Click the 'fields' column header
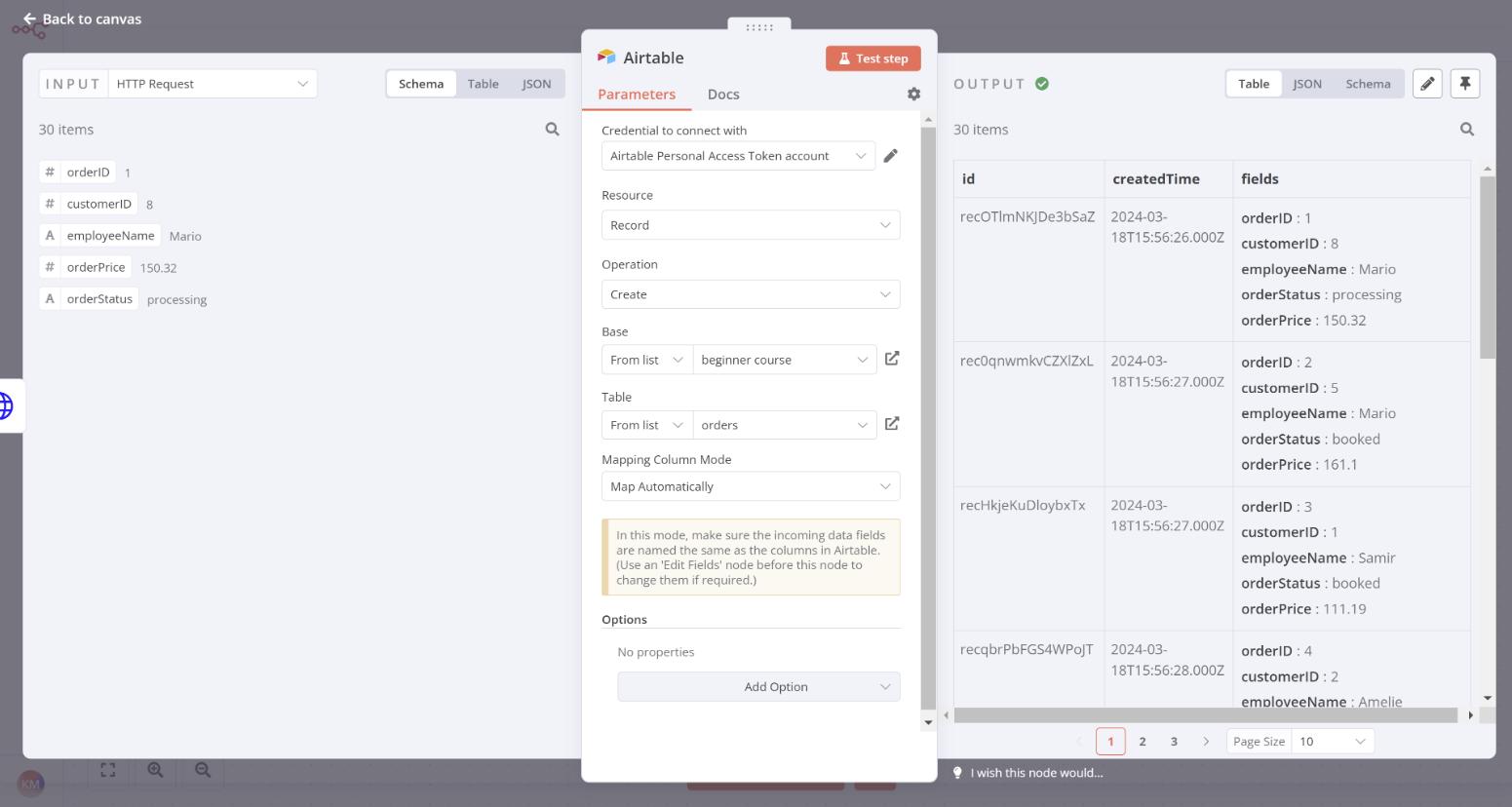 1351,179
